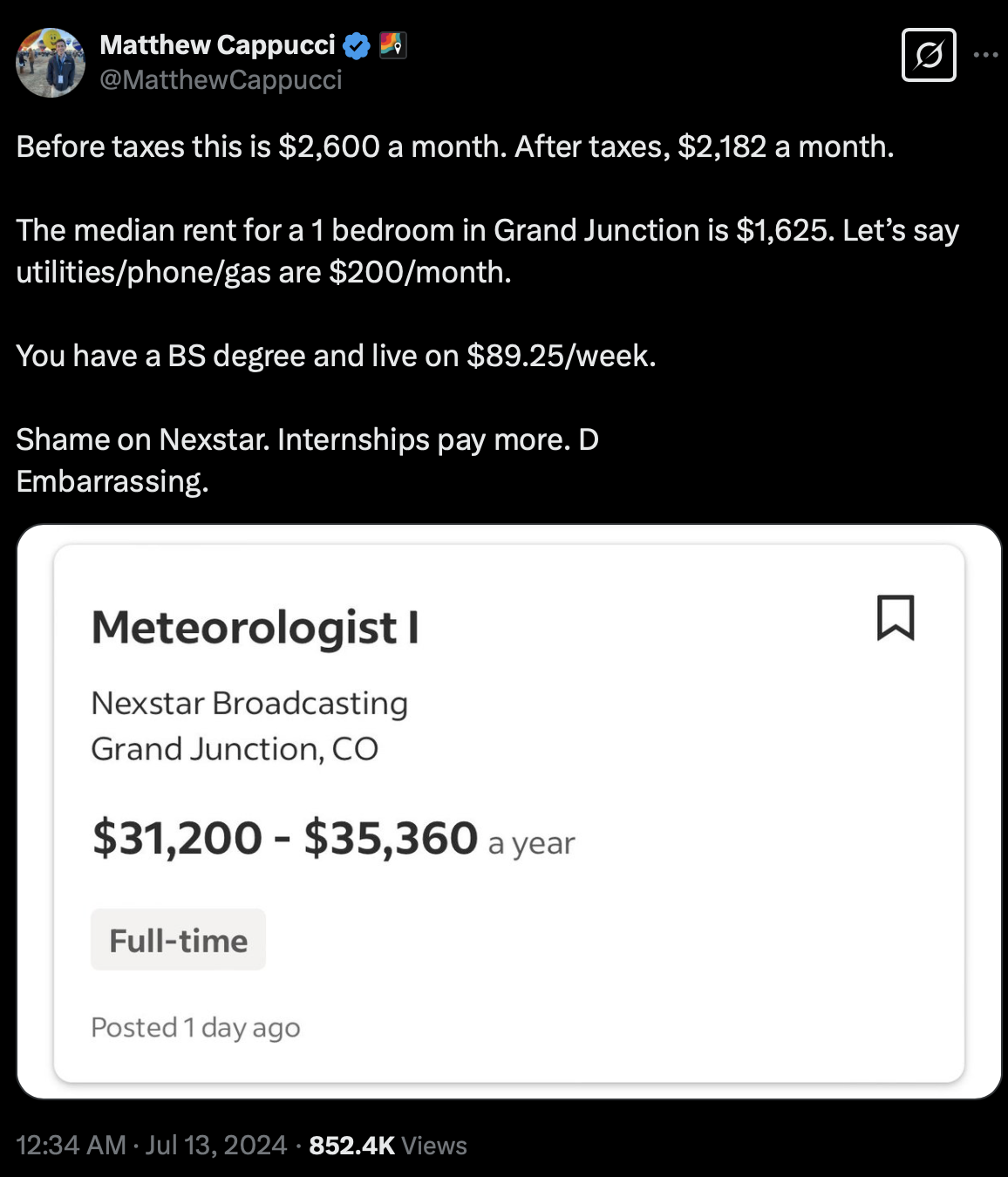The height and width of the screenshot is (1177, 1008).
Task: Click the post's first line about $2,600 a month
Action: [x=455, y=146]
